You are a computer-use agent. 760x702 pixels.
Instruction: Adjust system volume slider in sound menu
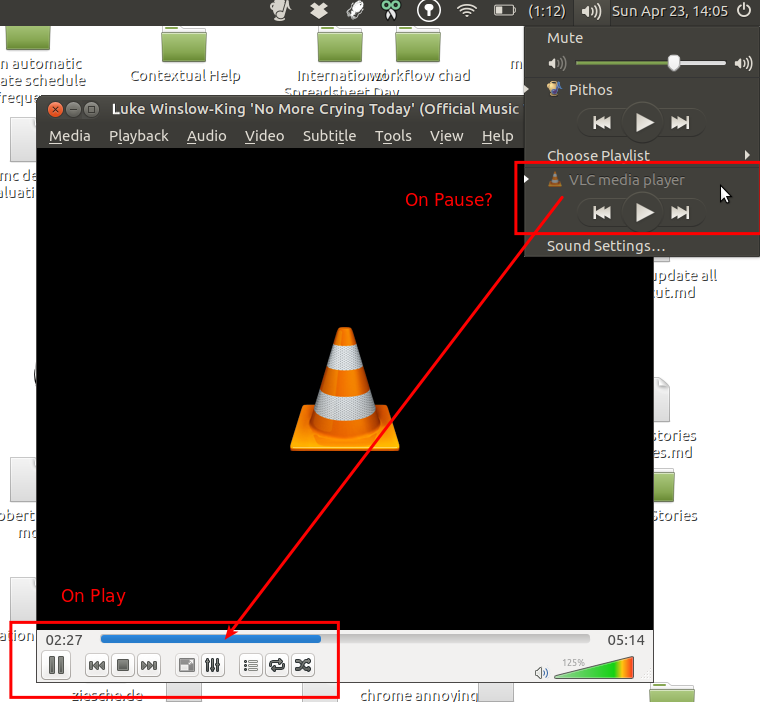pyautogui.click(x=650, y=63)
